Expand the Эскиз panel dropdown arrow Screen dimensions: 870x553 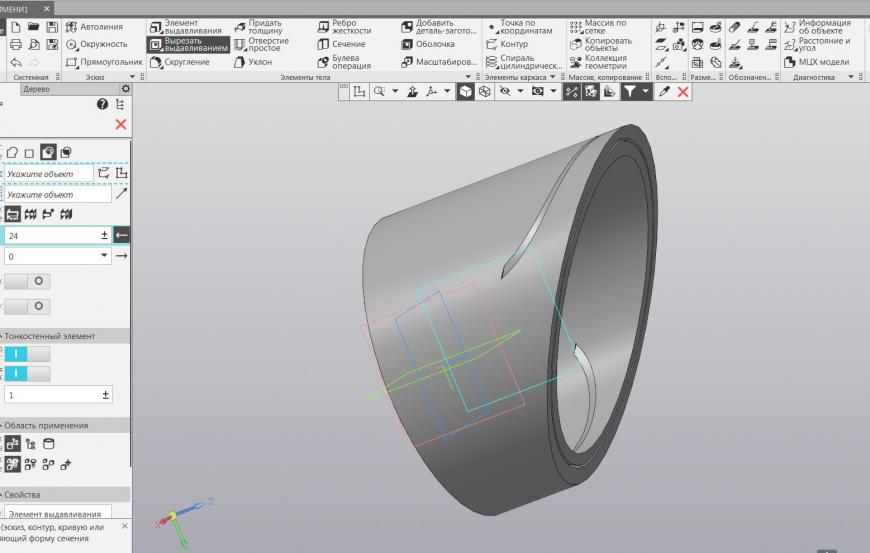click(132, 77)
